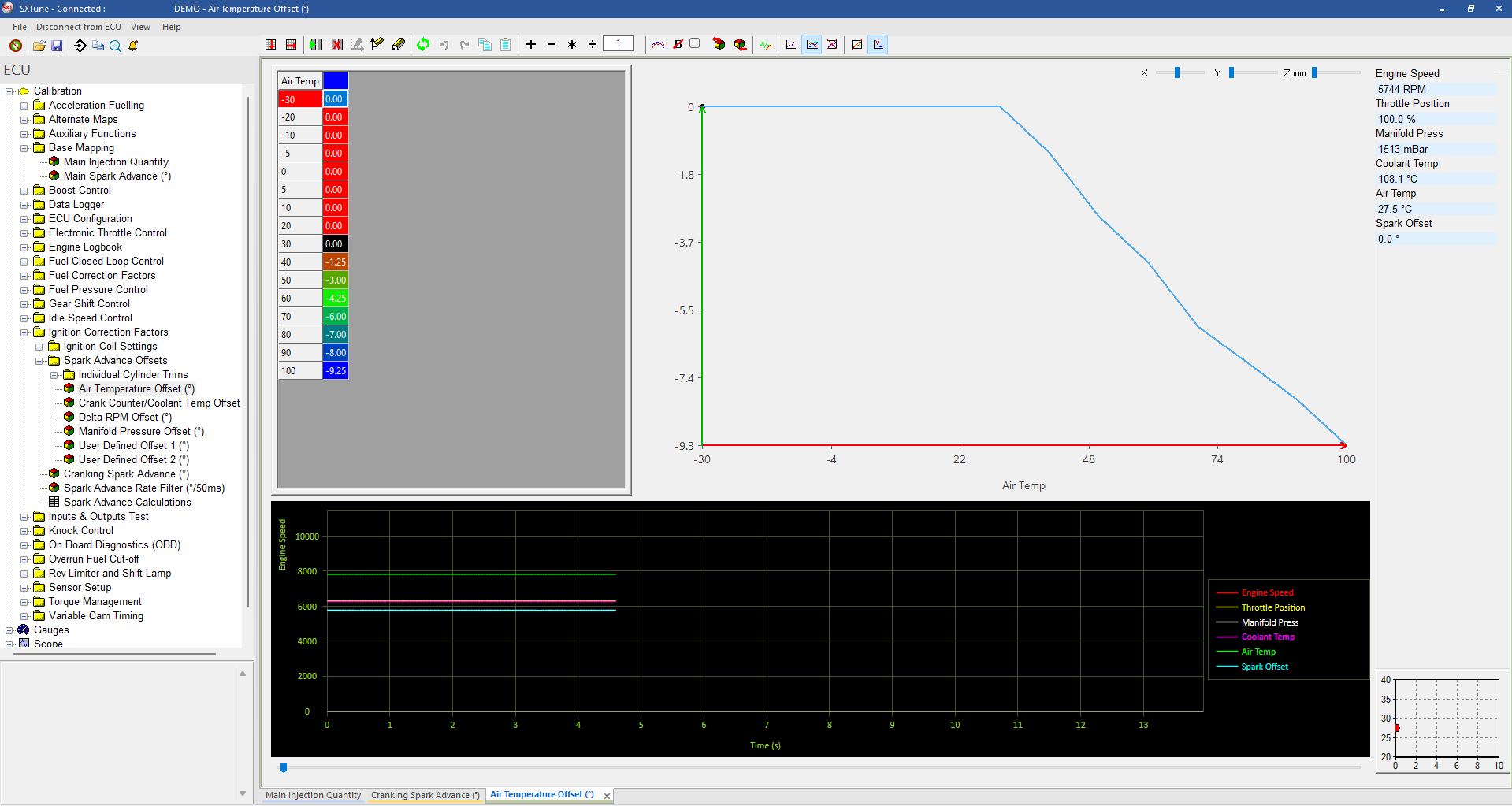Collapse the Base Mapping folder
Screen dimensions: 1512x806
pos(24,148)
